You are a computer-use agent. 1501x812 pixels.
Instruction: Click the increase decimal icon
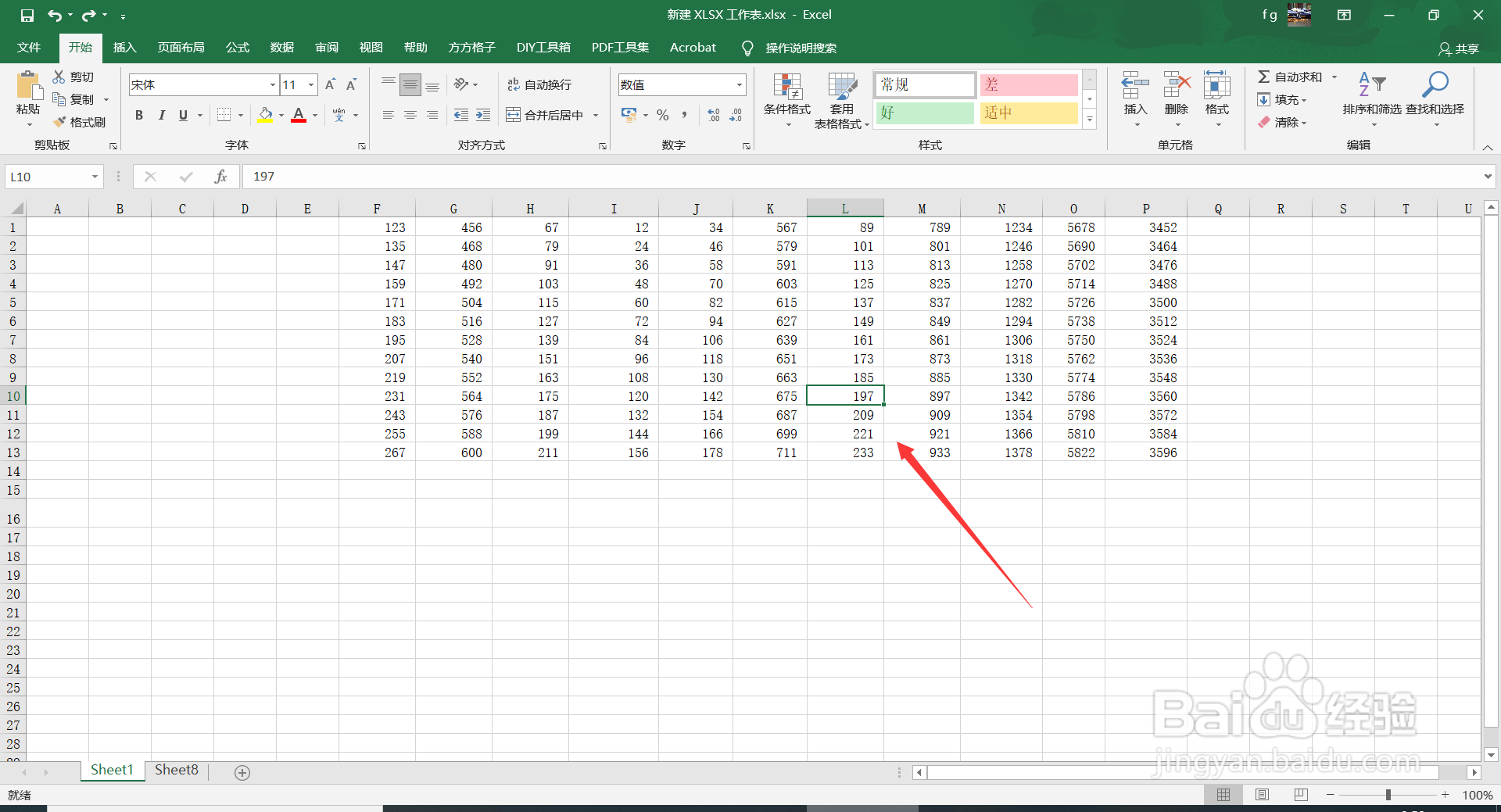[x=714, y=115]
